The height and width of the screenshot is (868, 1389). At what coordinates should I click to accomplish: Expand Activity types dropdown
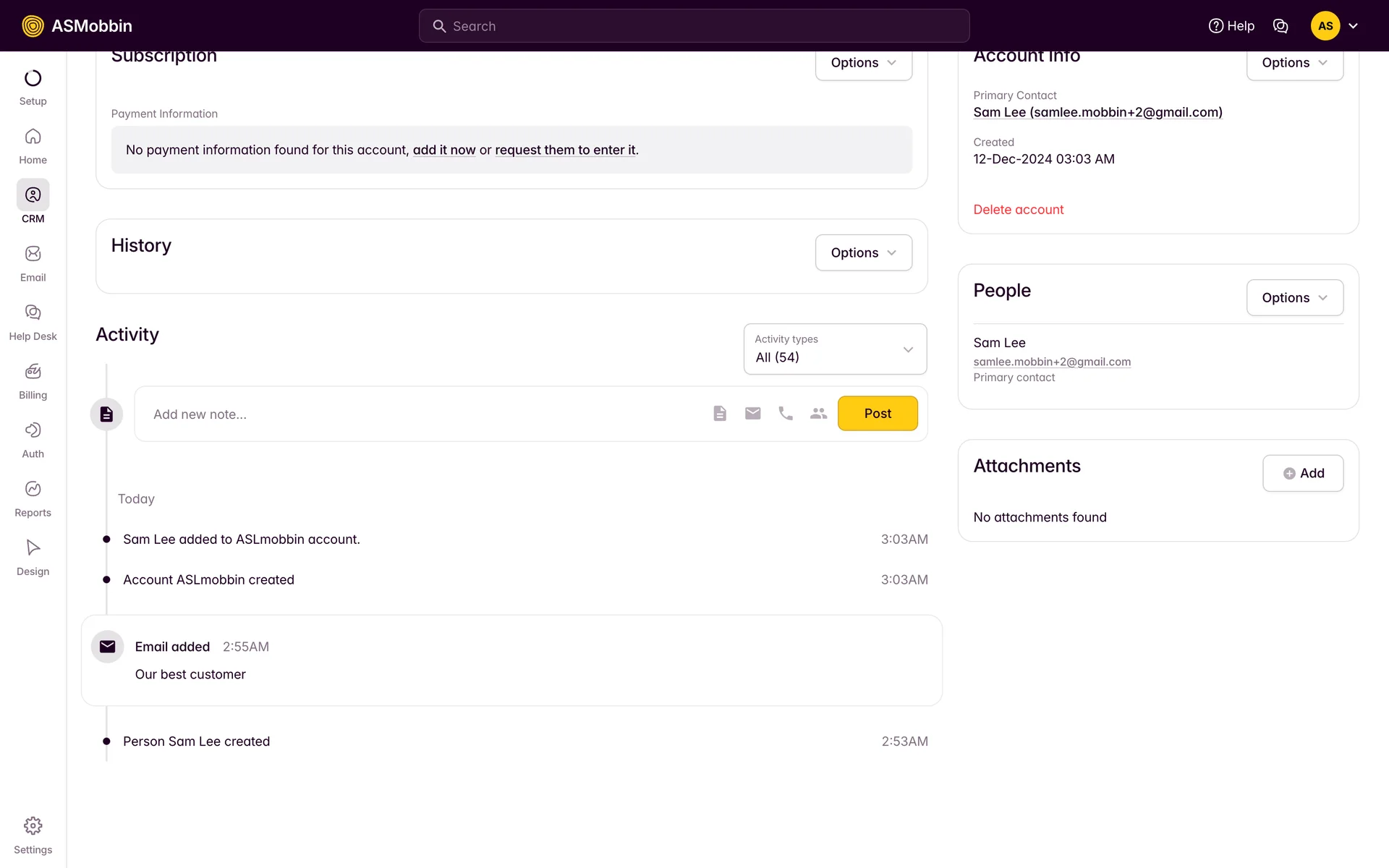[x=835, y=349]
